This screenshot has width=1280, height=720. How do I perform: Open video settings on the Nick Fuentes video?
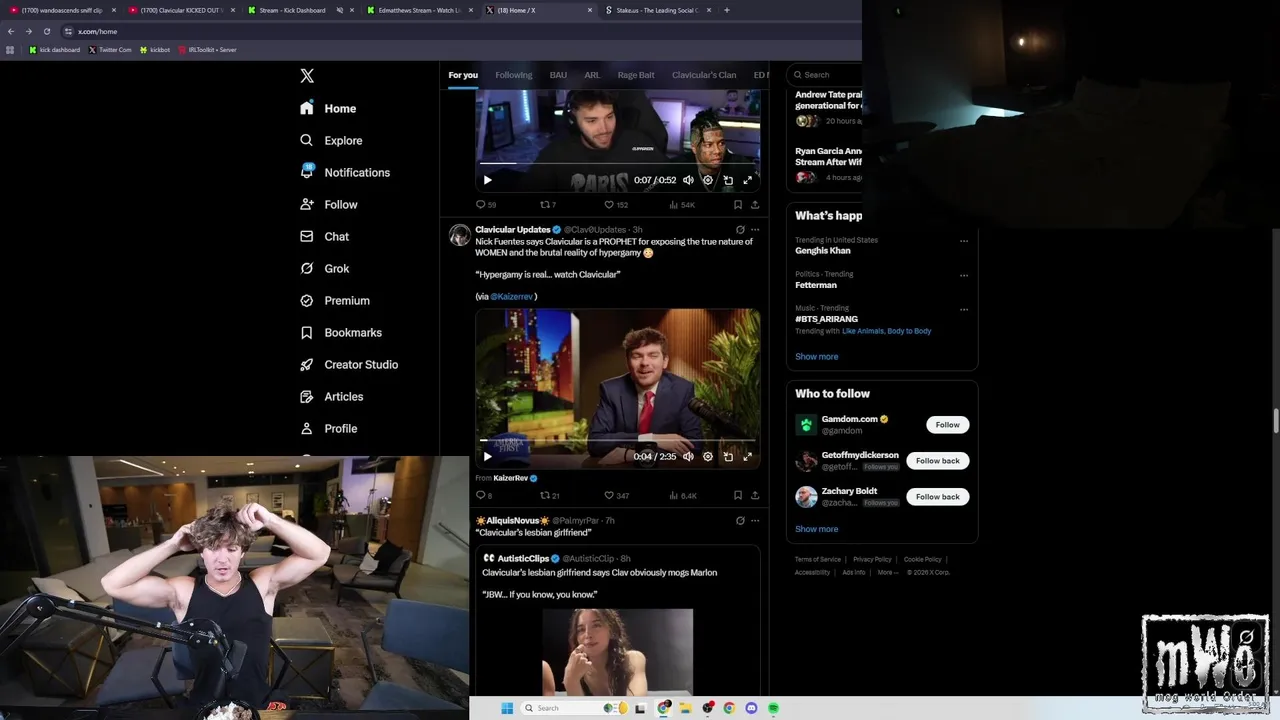(708, 456)
